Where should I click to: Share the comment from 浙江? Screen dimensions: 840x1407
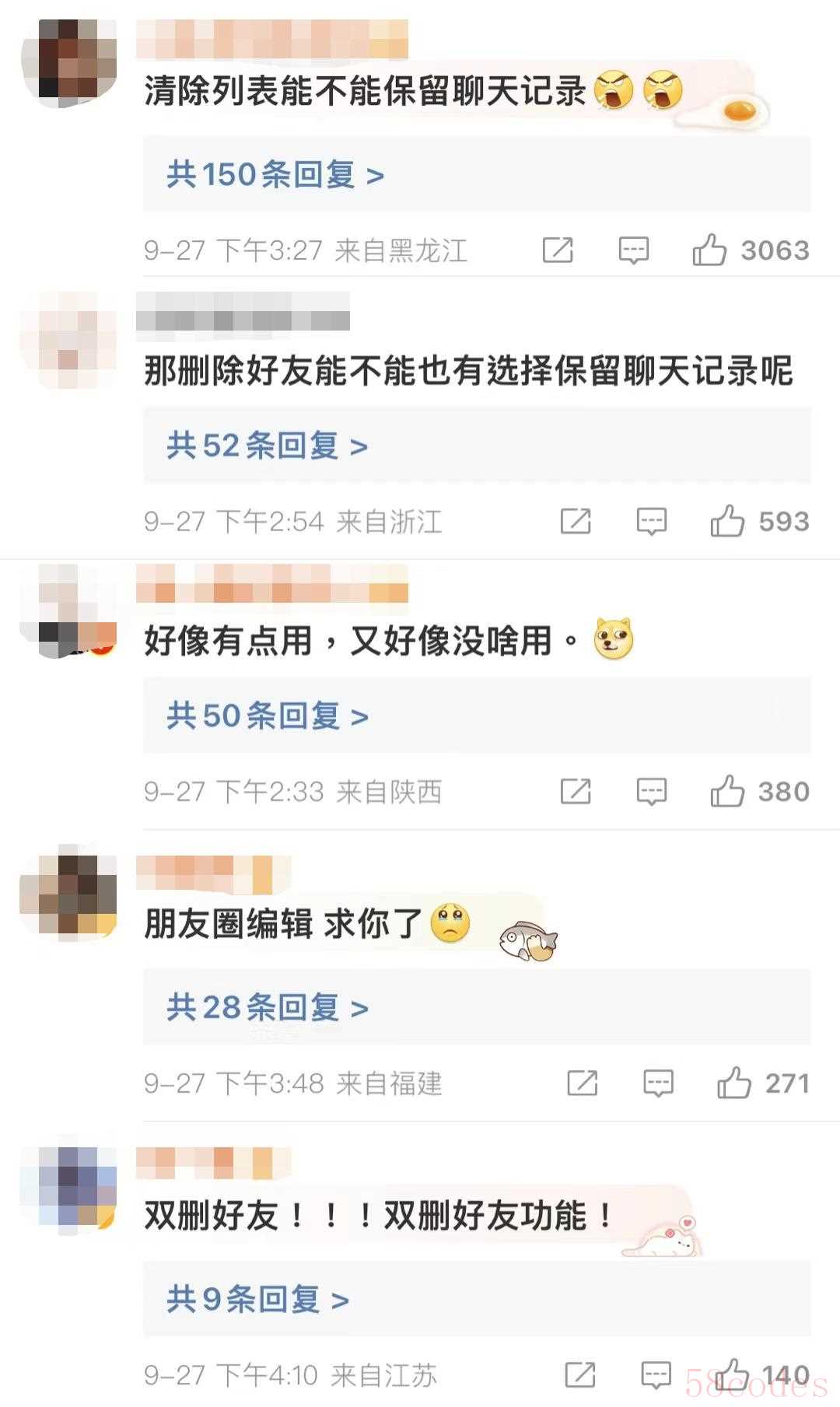coord(576,521)
